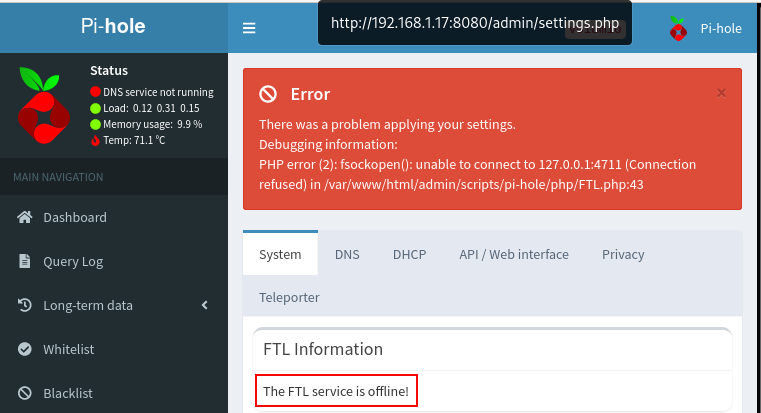This screenshot has width=761, height=413.
Task: Open the Query Log page
Action: [73, 262]
